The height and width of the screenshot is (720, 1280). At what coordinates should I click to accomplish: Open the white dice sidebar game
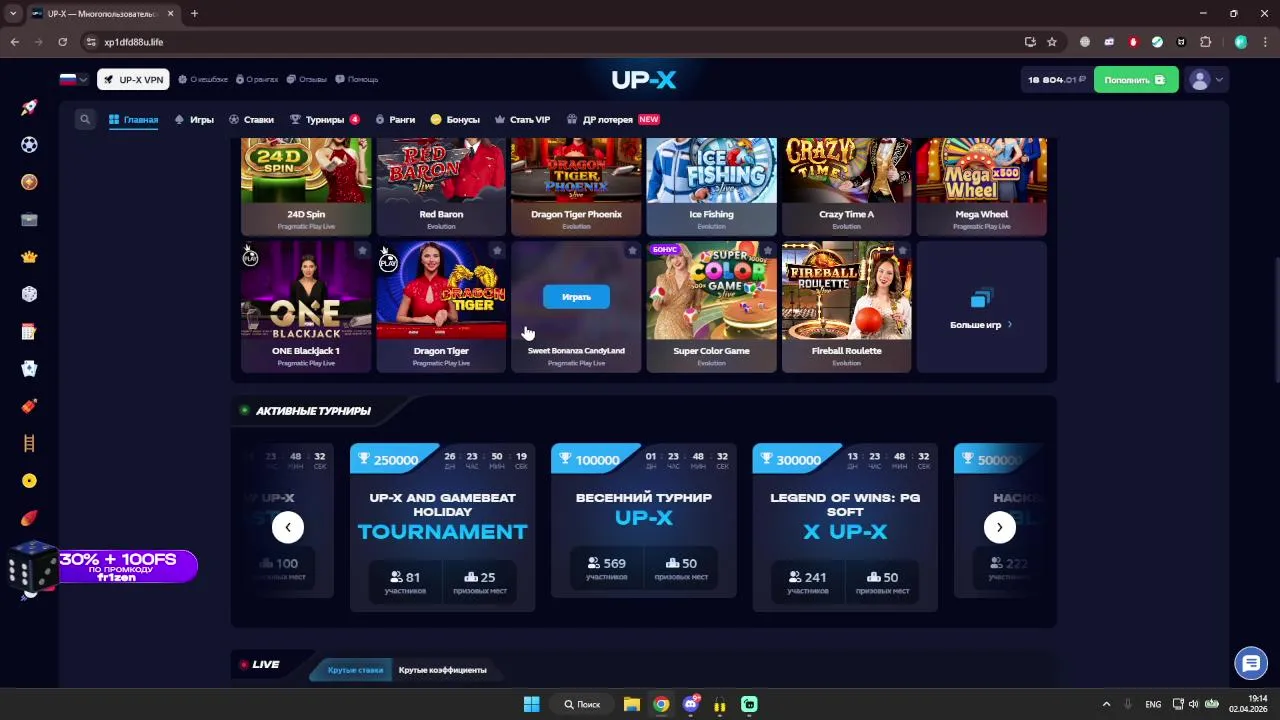[29, 294]
